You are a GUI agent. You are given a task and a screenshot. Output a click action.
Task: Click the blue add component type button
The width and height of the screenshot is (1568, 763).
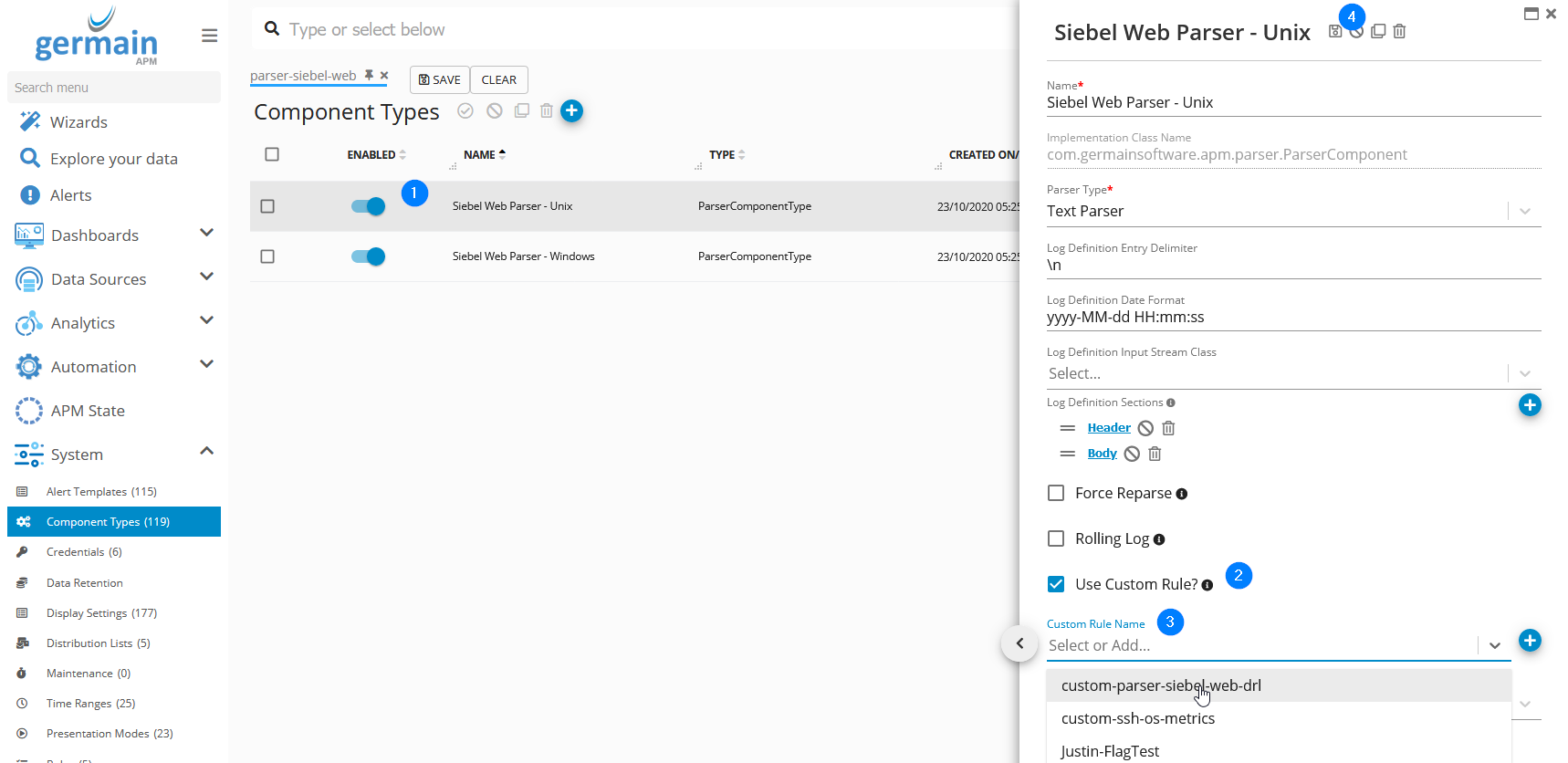click(x=571, y=110)
